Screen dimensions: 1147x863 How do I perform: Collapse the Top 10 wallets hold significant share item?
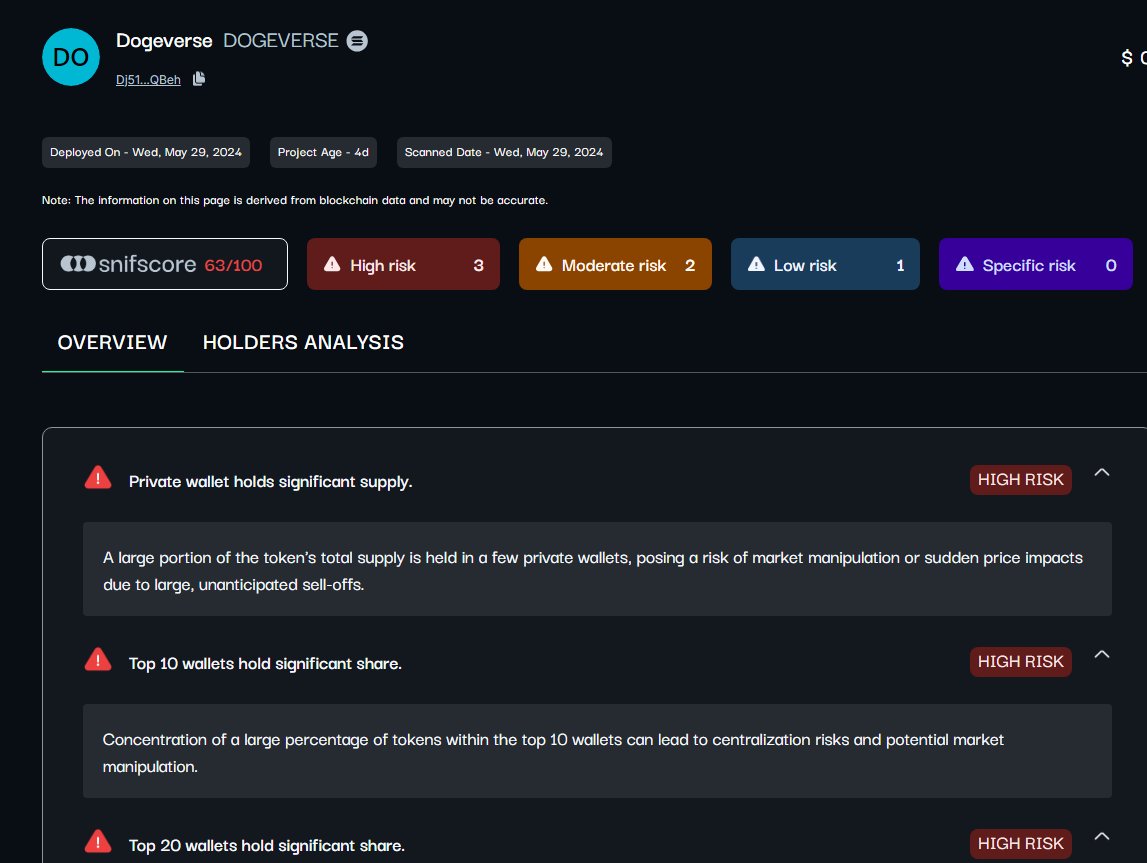click(1102, 655)
